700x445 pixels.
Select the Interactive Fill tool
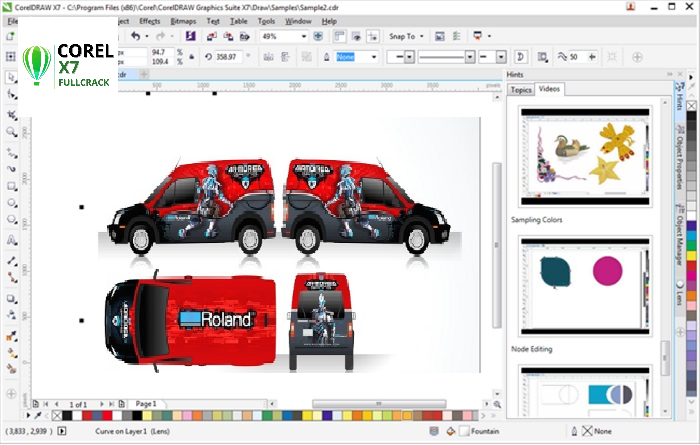coord(11,353)
